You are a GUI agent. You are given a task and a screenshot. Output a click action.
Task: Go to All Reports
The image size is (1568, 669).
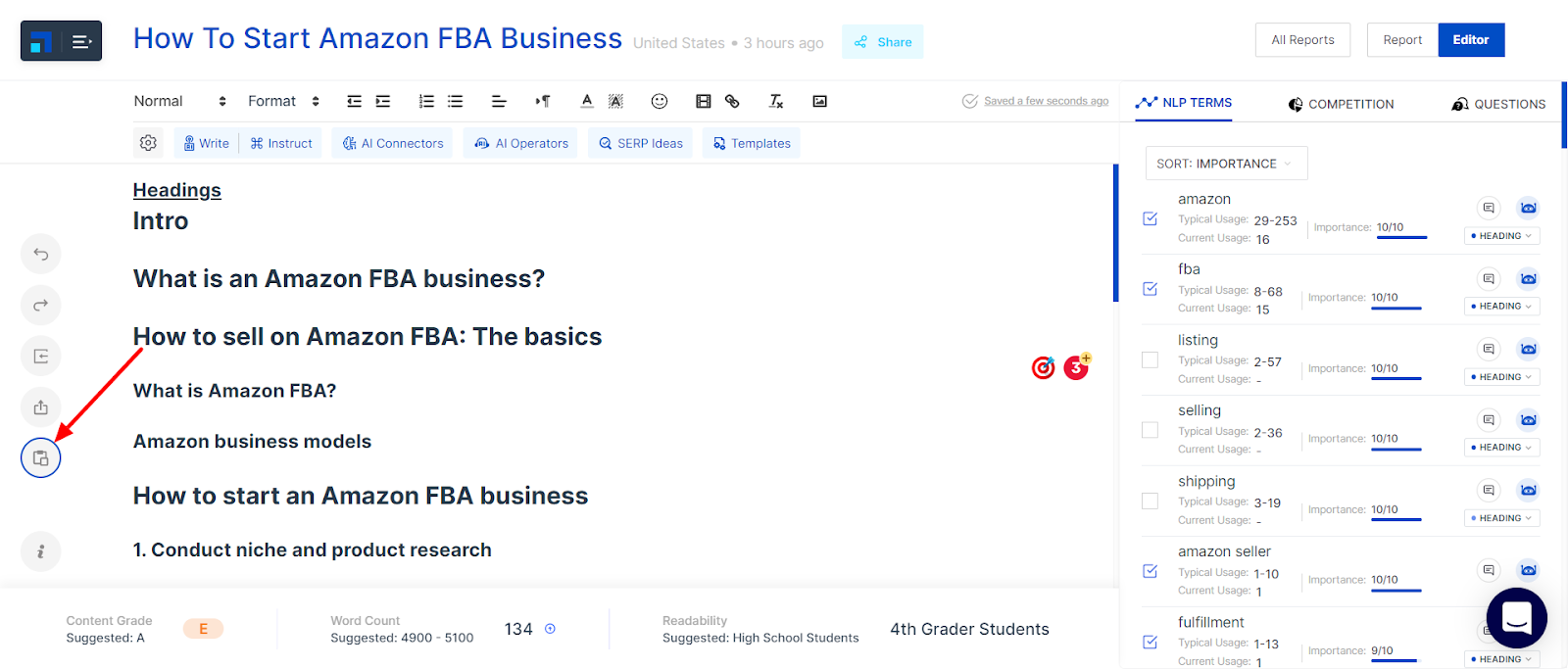[x=1302, y=40]
